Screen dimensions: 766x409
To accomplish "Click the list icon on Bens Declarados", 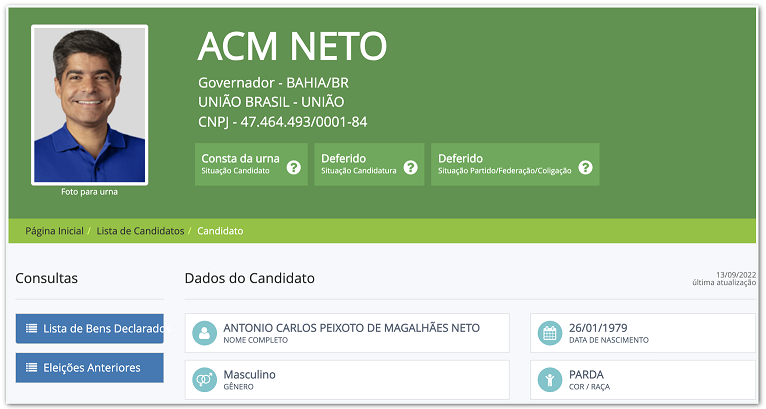I will (x=31, y=328).
